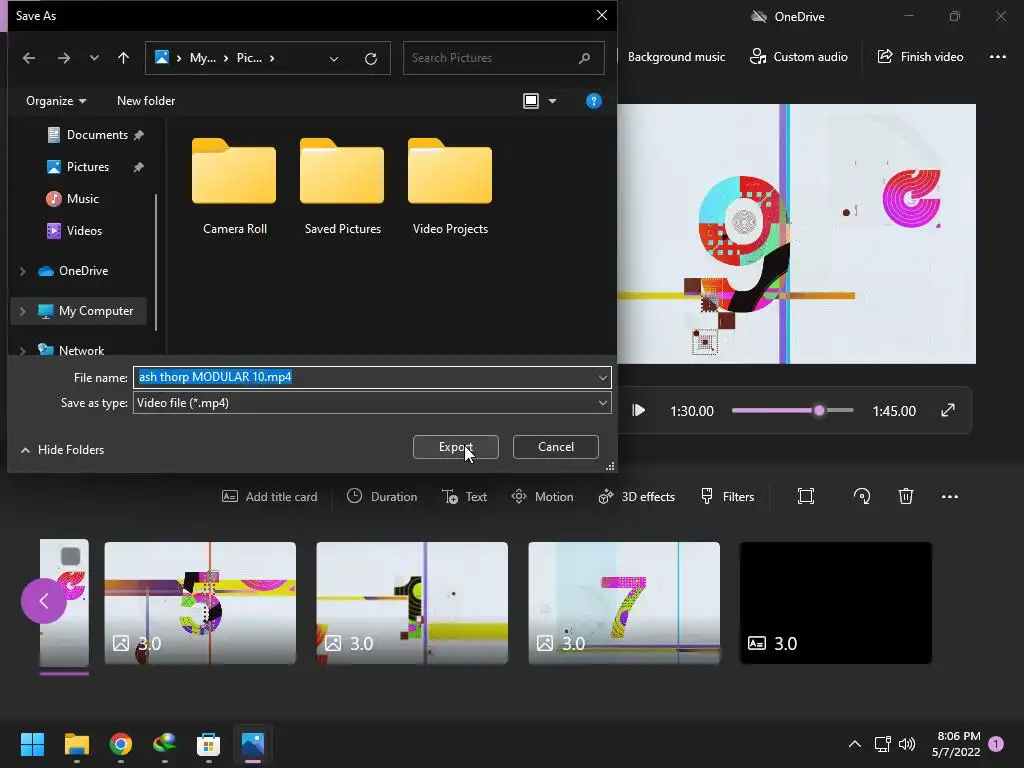Open the top more options ellipsis

coord(998,57)
